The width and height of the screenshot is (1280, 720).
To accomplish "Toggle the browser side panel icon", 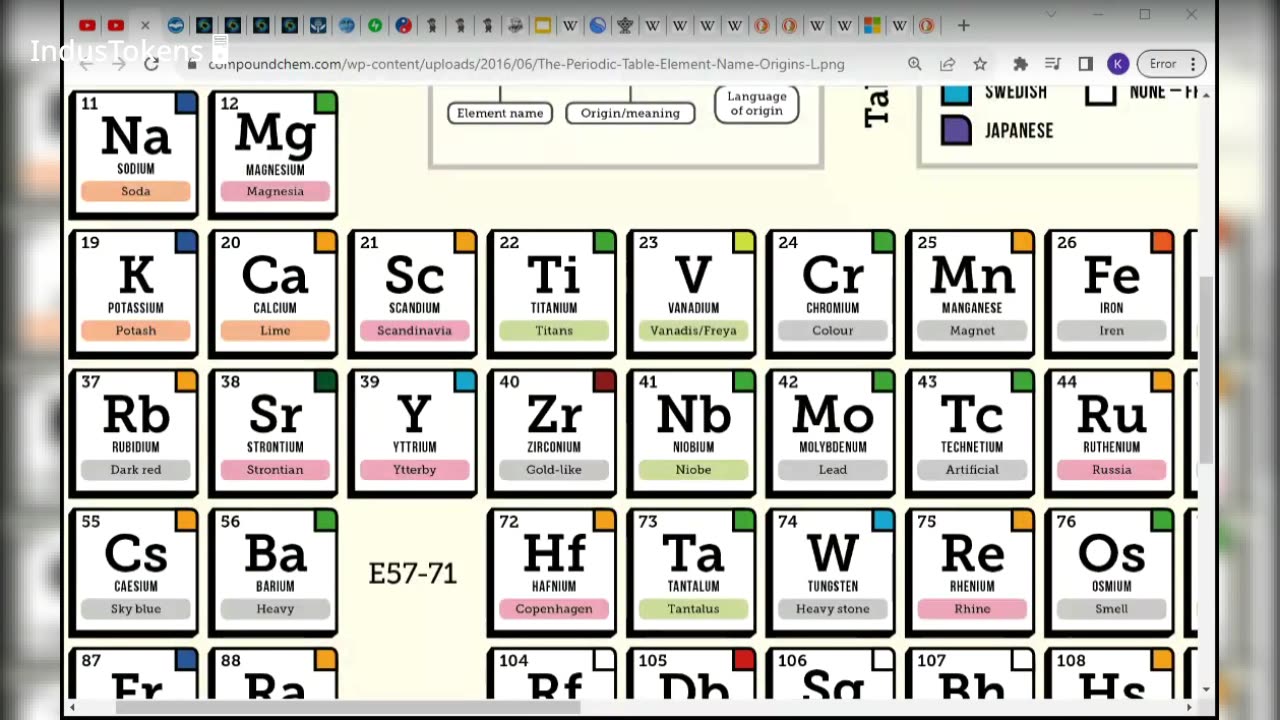I will (x=1085, y=64).
